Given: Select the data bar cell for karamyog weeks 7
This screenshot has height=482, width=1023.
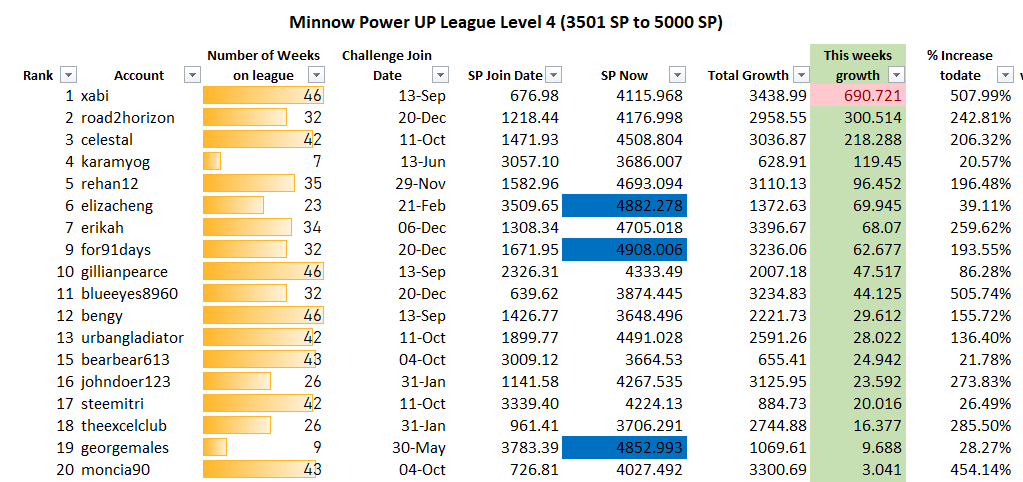Looking at the screenshot, I should coord(264,162).
